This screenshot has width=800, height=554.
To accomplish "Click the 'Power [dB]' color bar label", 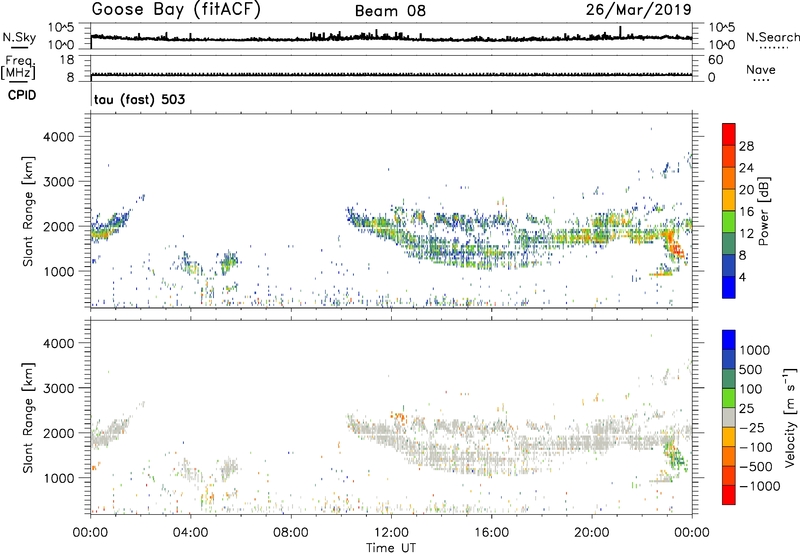I will (763, 211).
